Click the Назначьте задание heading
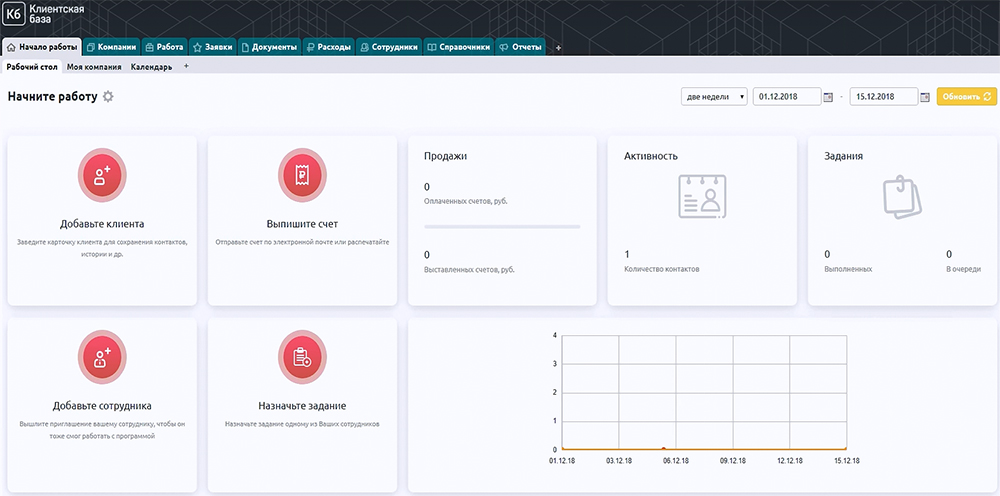Screen dimensions: 1000x496 (302, 406)
